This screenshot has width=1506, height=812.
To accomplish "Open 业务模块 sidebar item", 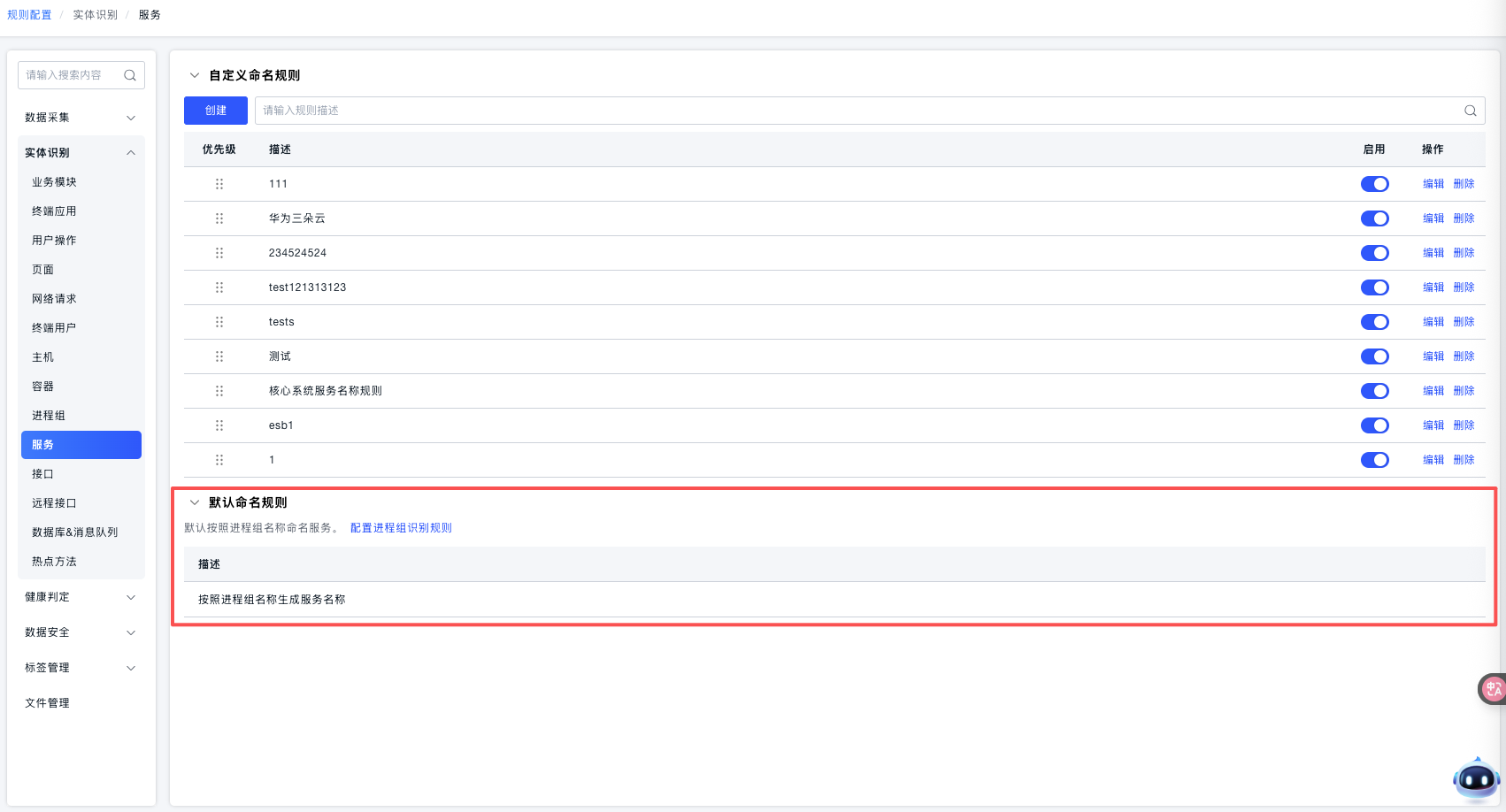I will point(55,182).
